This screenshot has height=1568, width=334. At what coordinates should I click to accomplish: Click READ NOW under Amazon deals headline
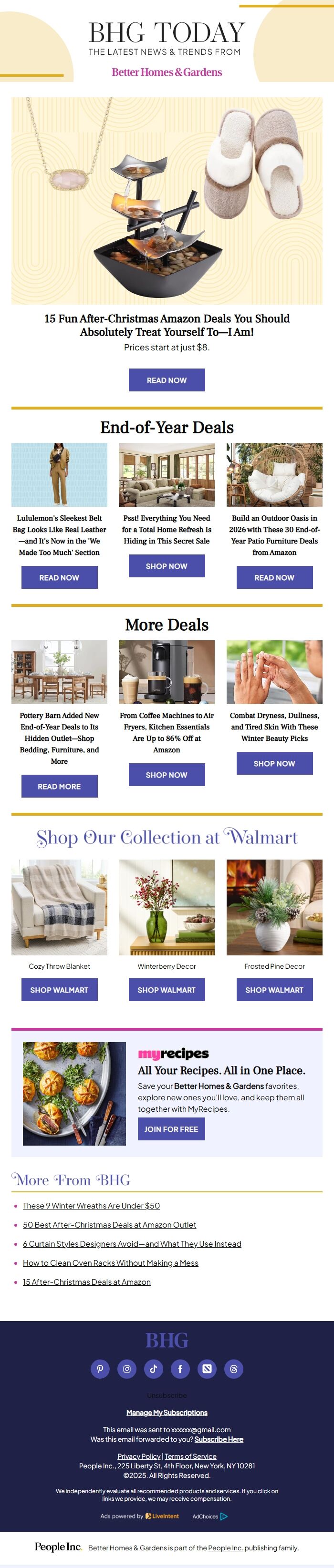point(167,380)
